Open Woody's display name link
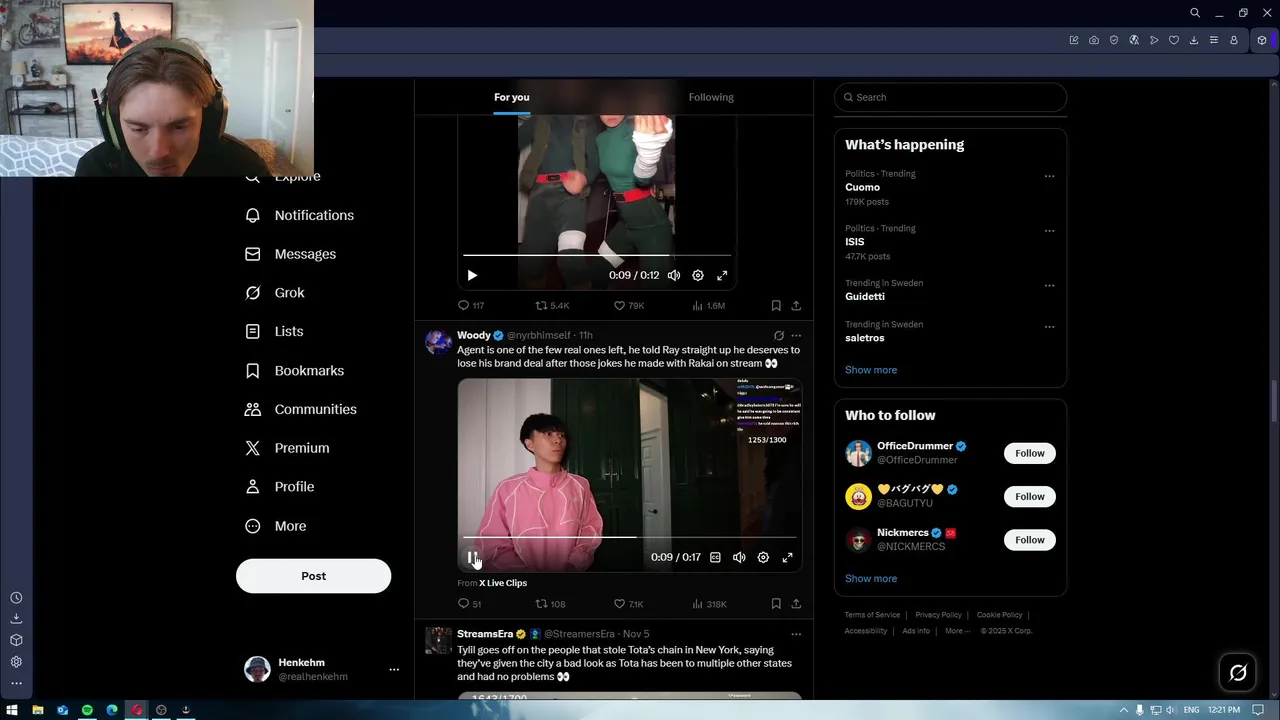Image resolution: width=1280 pixels, height=720 pixels. 474,335
